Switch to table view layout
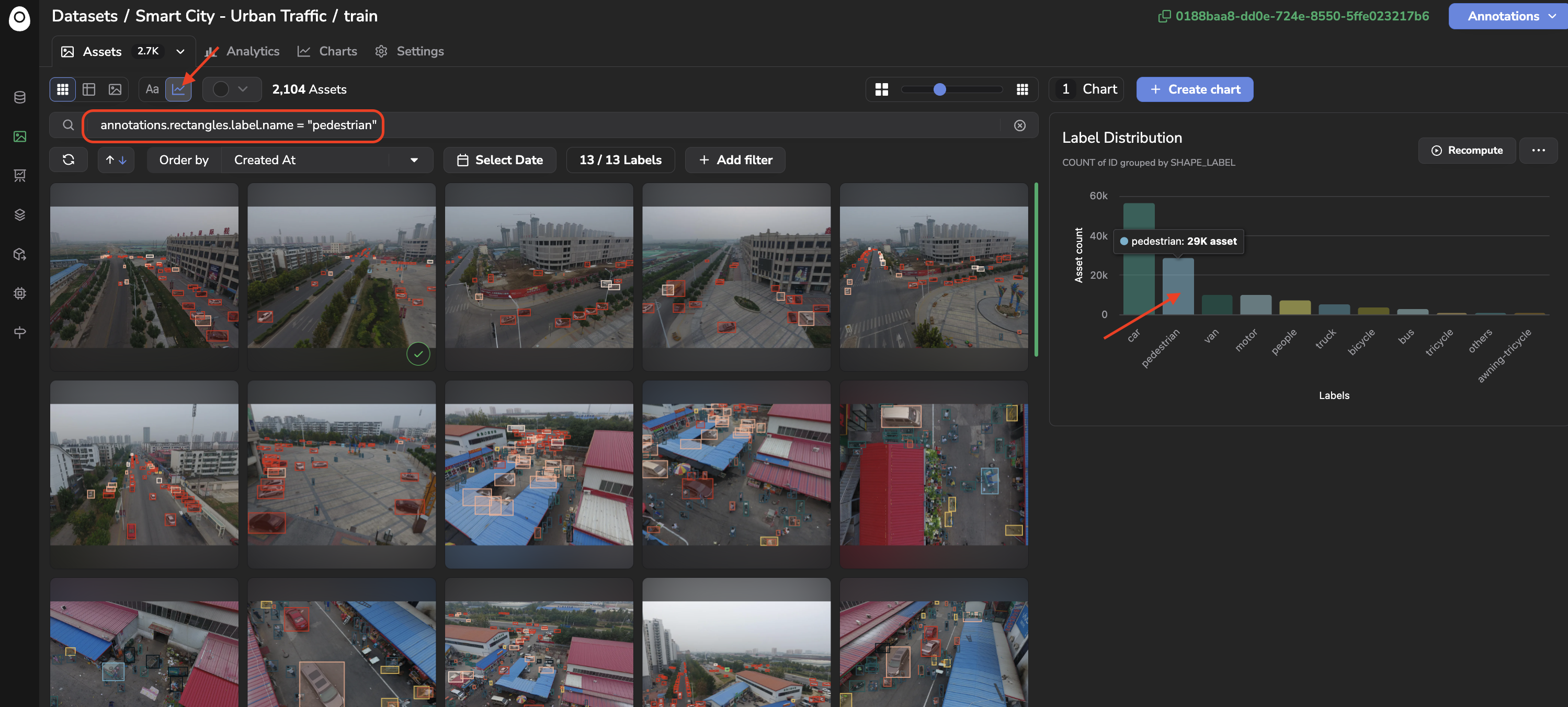Screen dimensions: 1568x707 [x=89, y=89]
